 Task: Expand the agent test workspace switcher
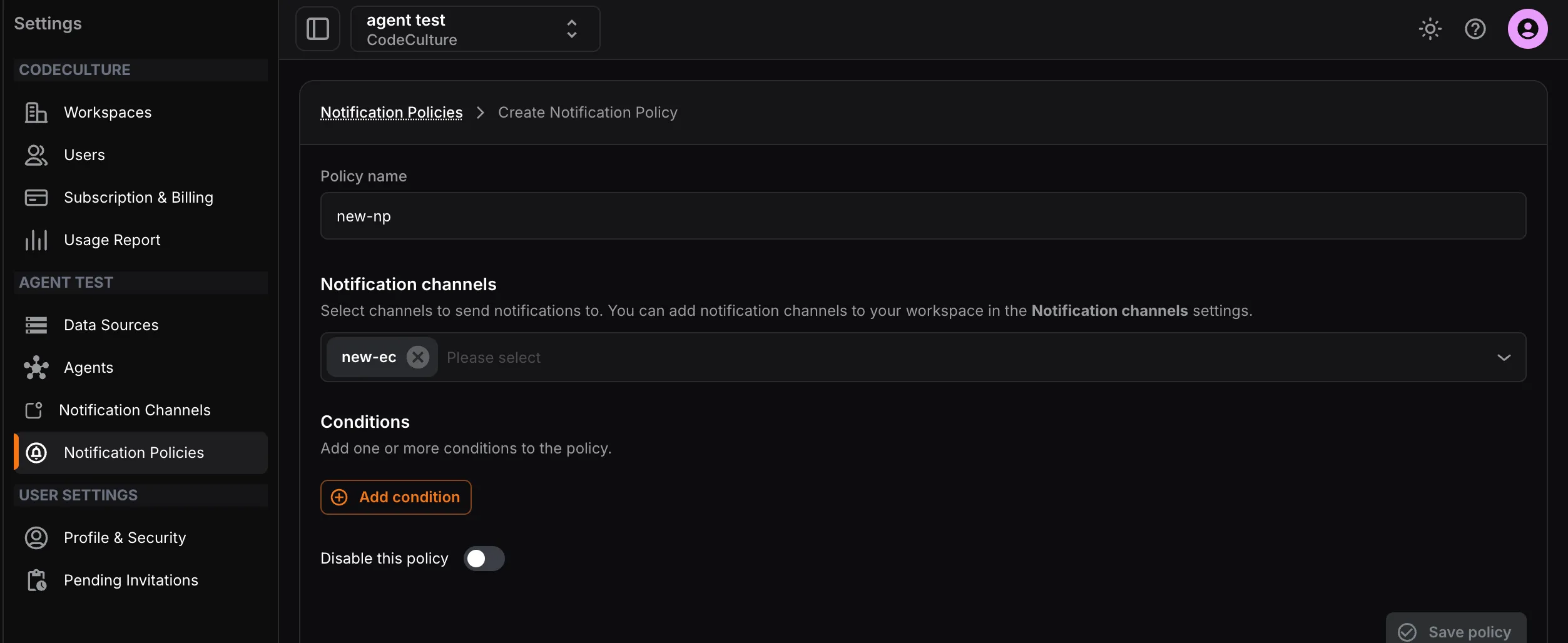(x=475, y=29)
